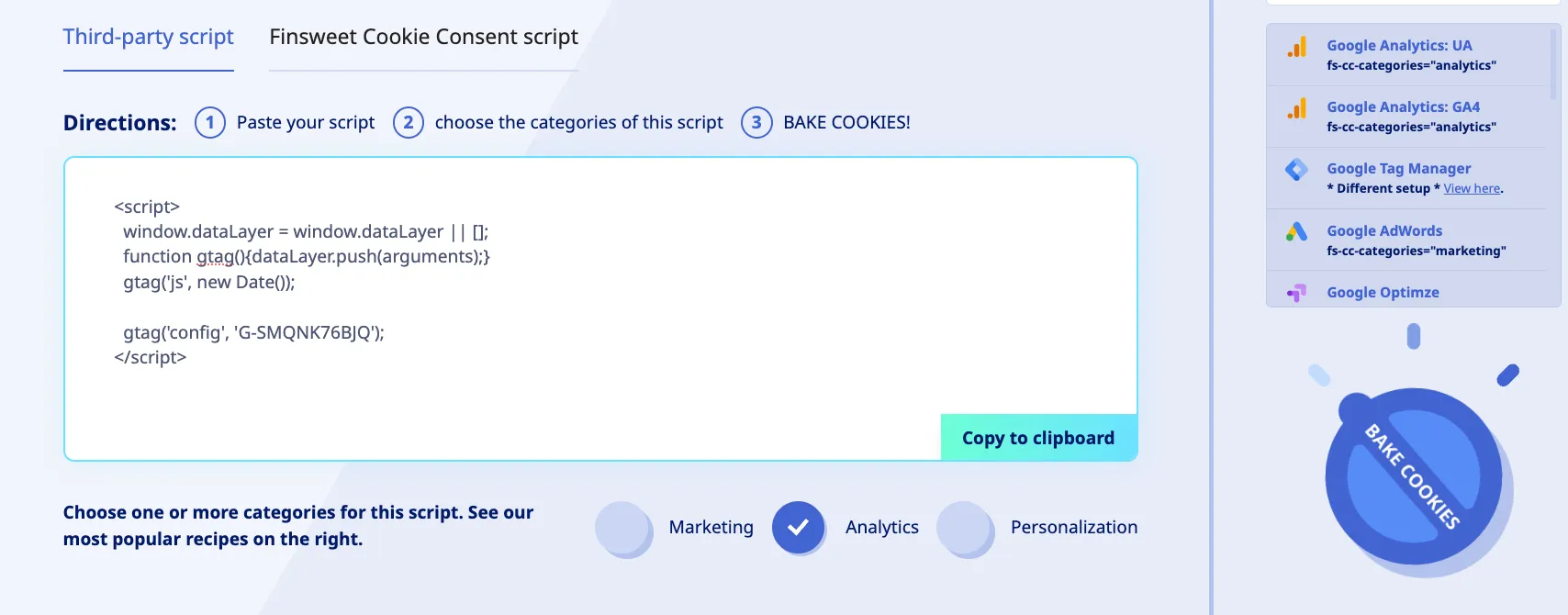Click the step 2 numbered circle

[x=409, y=122]
